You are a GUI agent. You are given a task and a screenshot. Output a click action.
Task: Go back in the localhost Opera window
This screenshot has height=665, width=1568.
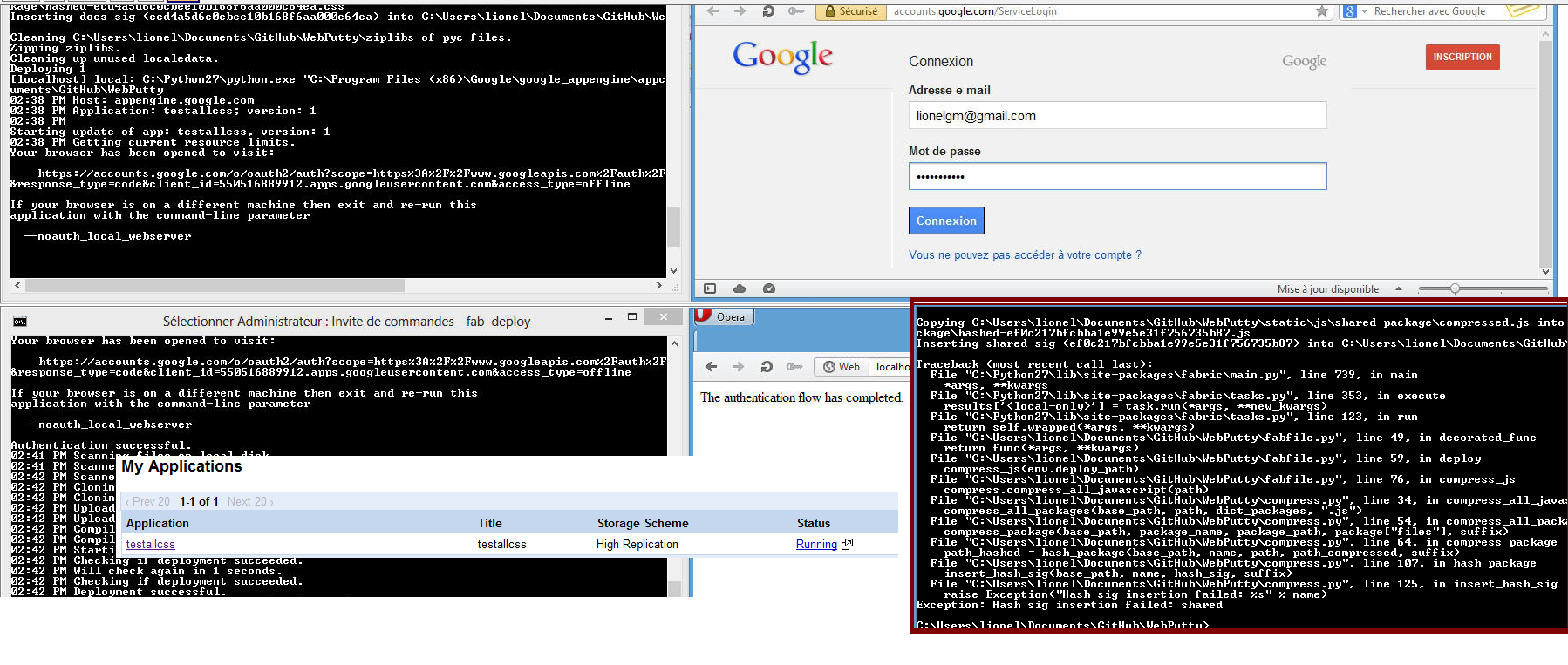tap(711, 367)
